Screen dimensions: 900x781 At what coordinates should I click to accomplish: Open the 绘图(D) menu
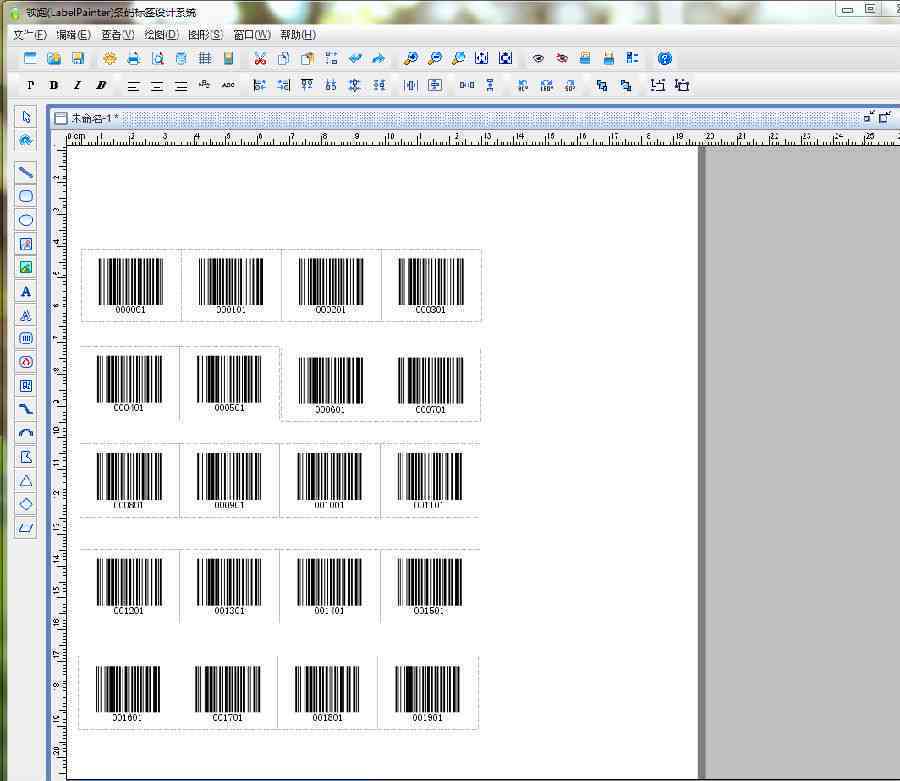pyautogui.click(x=161, y=35)
